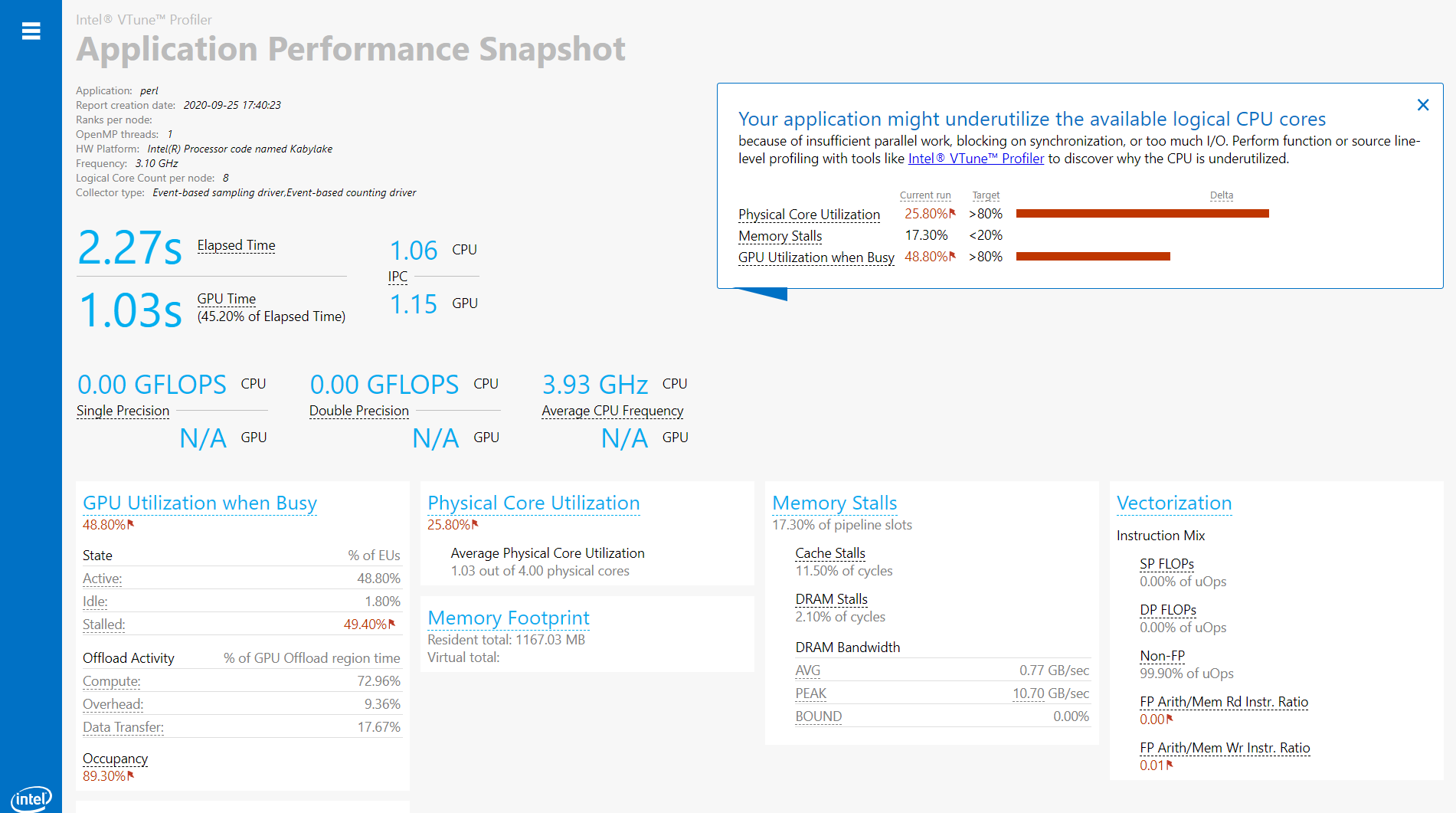Close the CPU underutilization notice
This screenshot has height=813, width=1456.
click(1423, 105)
